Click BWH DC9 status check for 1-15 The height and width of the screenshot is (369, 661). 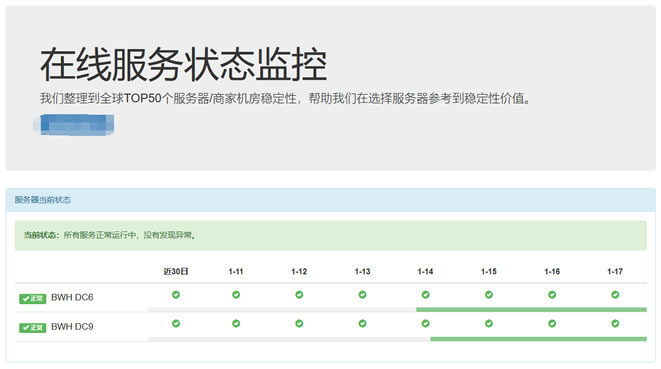[x=489, y=323]
